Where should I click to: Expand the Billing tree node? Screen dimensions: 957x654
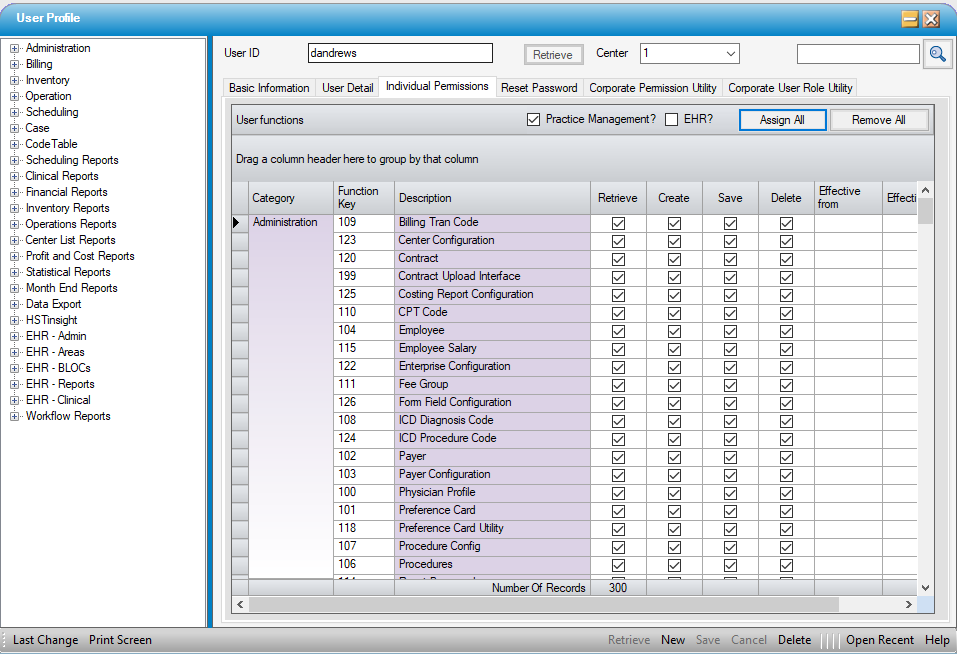[15, 65]
